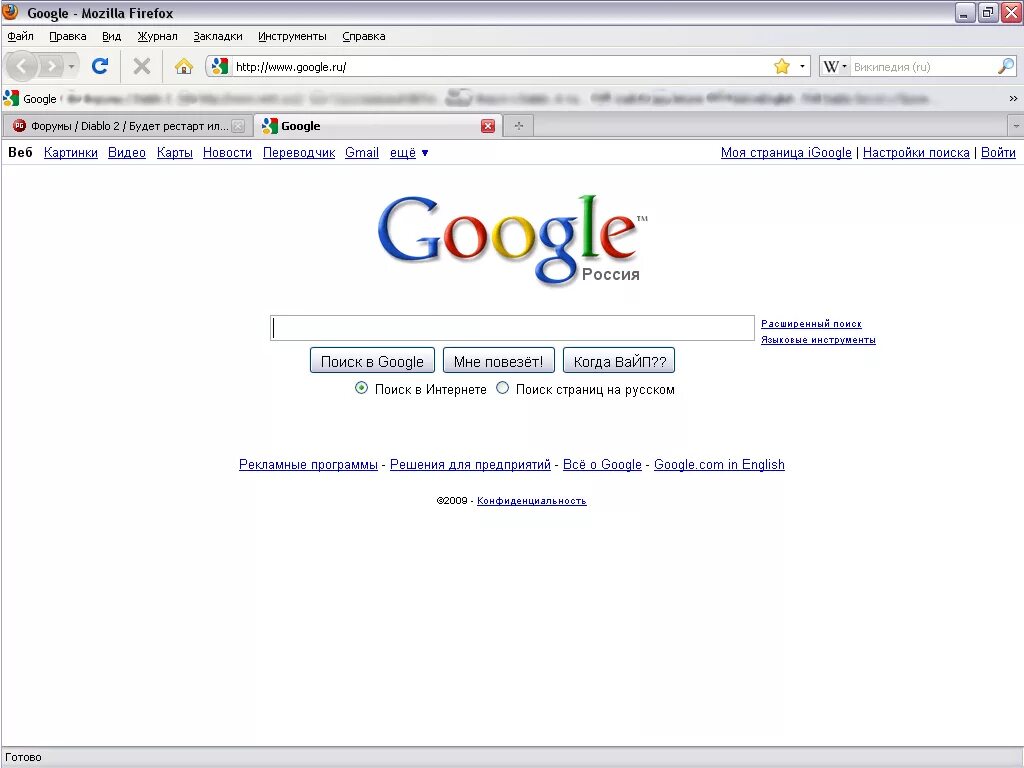The image size is (1024, 768).
Task: Open the Правка menu
Action: pos(68,37)
